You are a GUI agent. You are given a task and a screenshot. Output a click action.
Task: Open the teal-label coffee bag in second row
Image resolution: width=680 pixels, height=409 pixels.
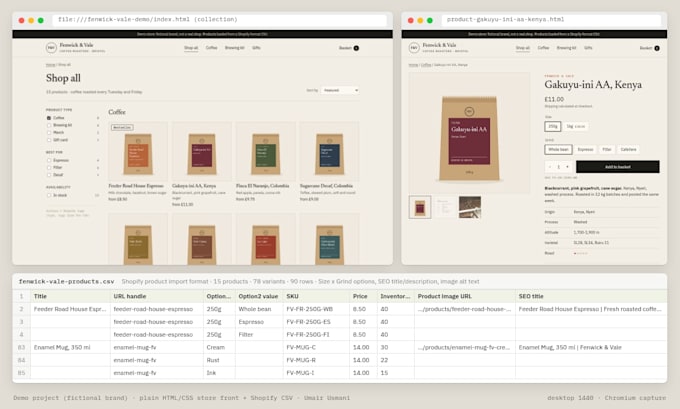[x=329, y=239]
